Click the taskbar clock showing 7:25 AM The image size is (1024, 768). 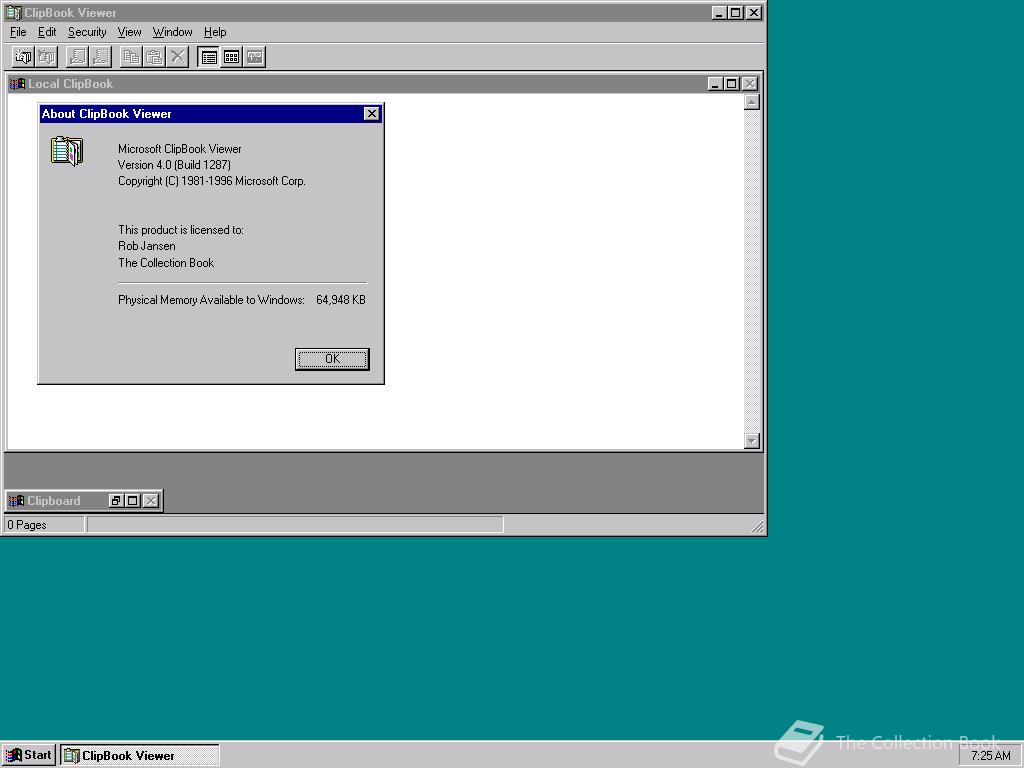(990, 756)
